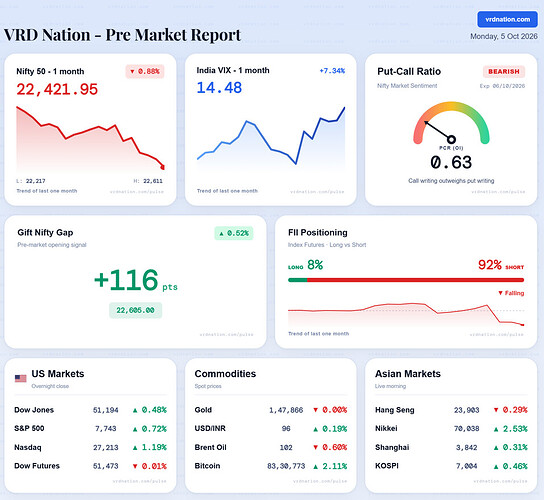The width and height of the screenshot is (544, 500).
Task: Click the Gold price 1,47,866
Action: tap(286, 410)
